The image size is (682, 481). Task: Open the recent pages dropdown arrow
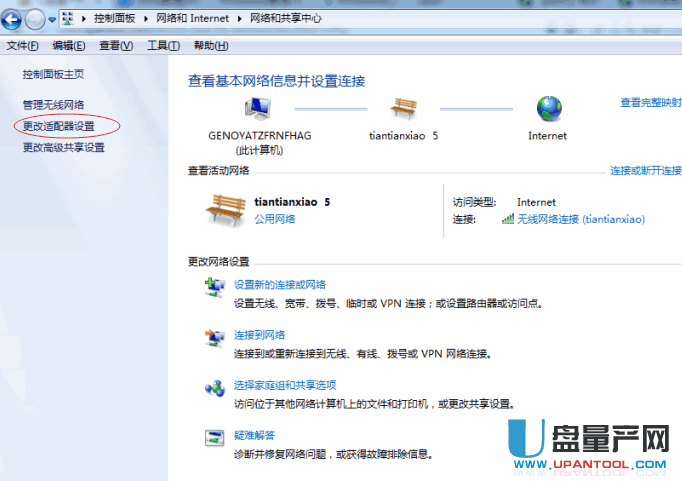point(52,19)
